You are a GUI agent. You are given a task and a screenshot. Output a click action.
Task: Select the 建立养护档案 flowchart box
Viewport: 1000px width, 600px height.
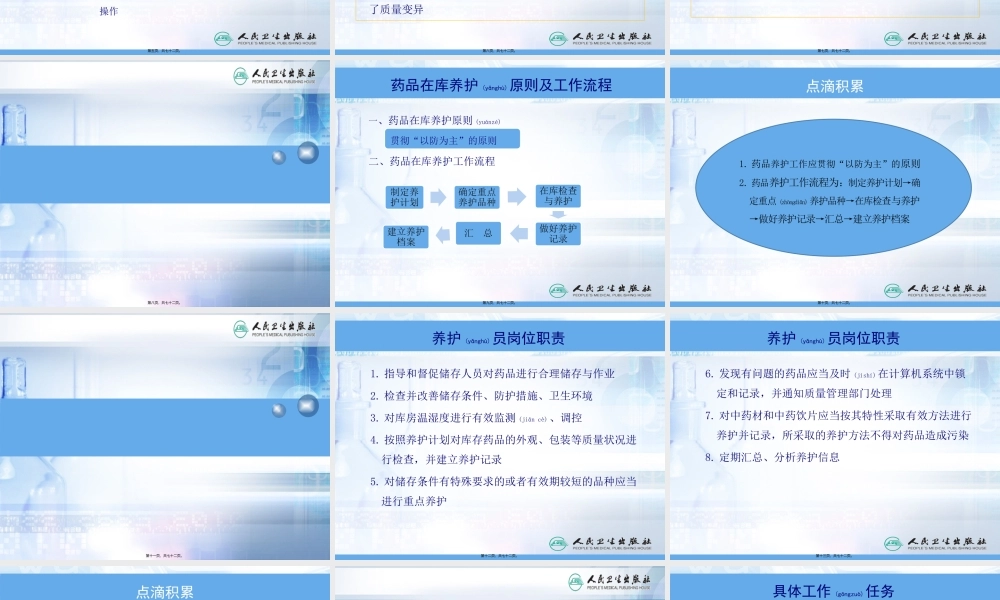(405, 234)
